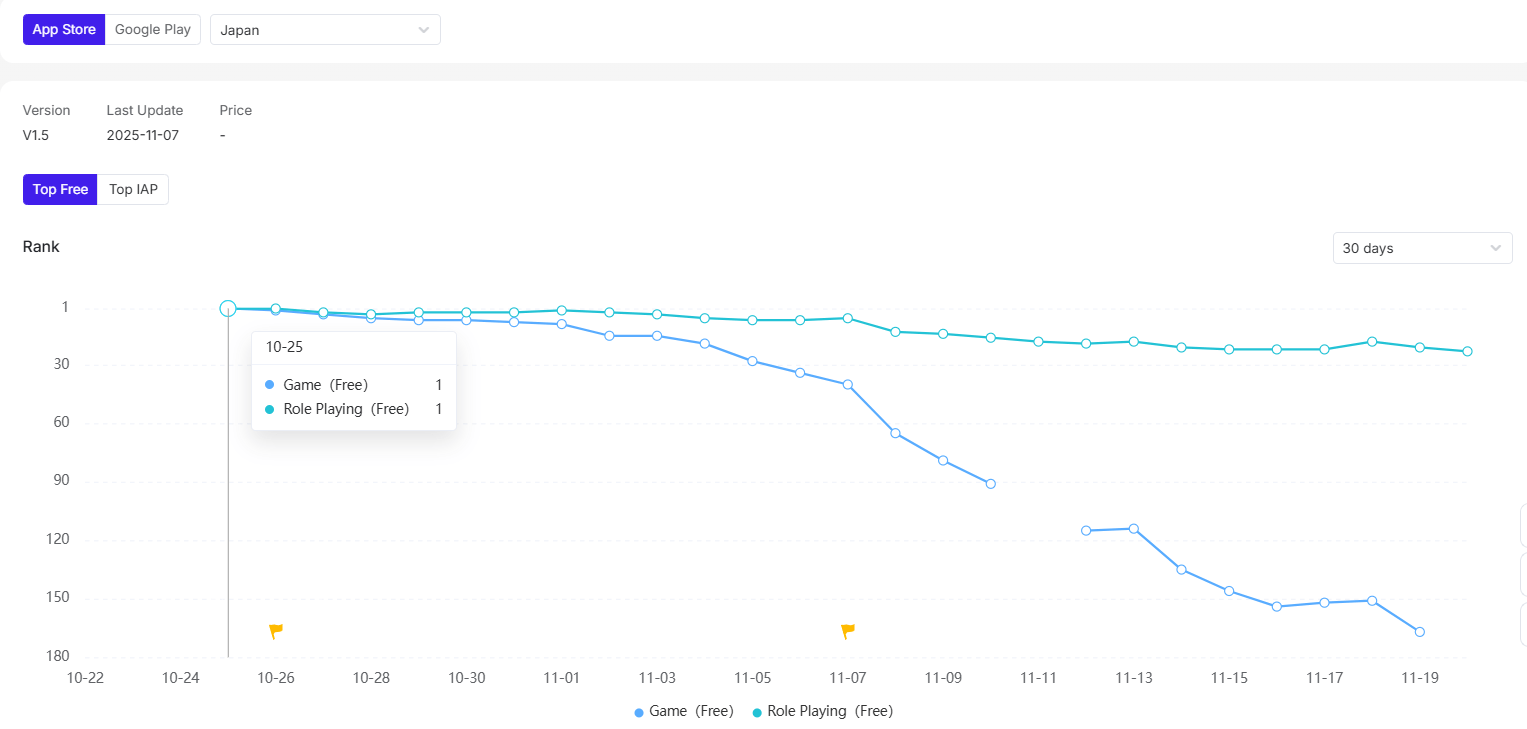Viewport: 1527px width, 729px height.
Task: Click the Game (Free) point at 11-16
Action: pos(1277,607)
